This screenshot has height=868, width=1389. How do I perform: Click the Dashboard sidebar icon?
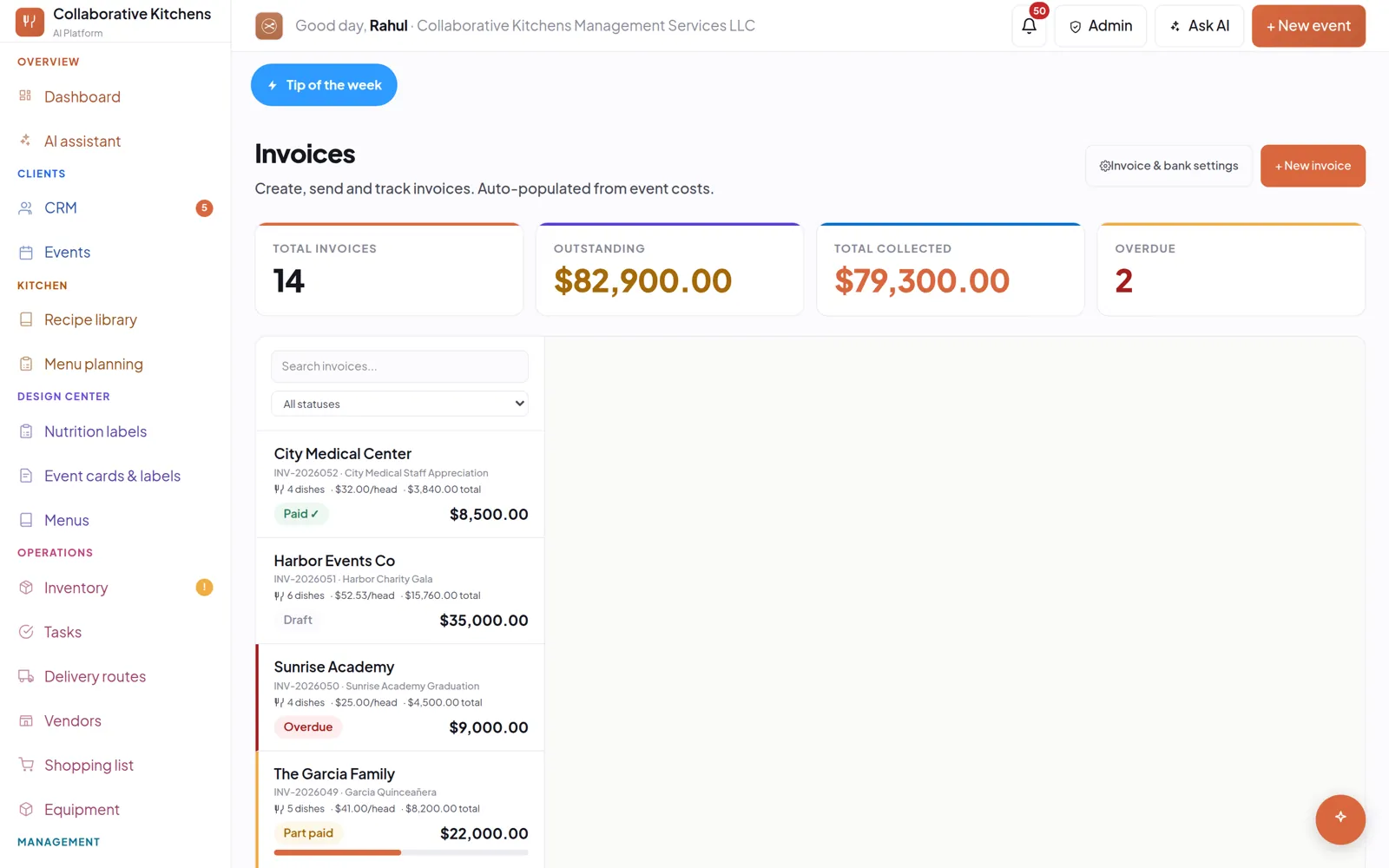click(25, 95)
